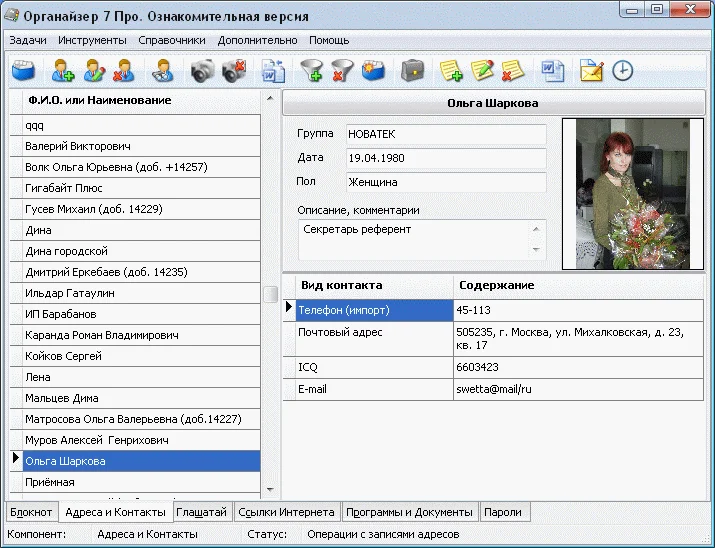Click the Группа field containing НОВАТЕК
Viewport: 715px width, 548px height.
pyautogui.click(x=445, y=133)
